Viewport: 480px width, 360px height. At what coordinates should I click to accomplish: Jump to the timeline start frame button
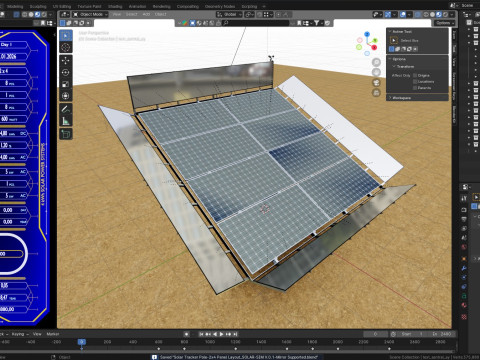click(201, 334)
